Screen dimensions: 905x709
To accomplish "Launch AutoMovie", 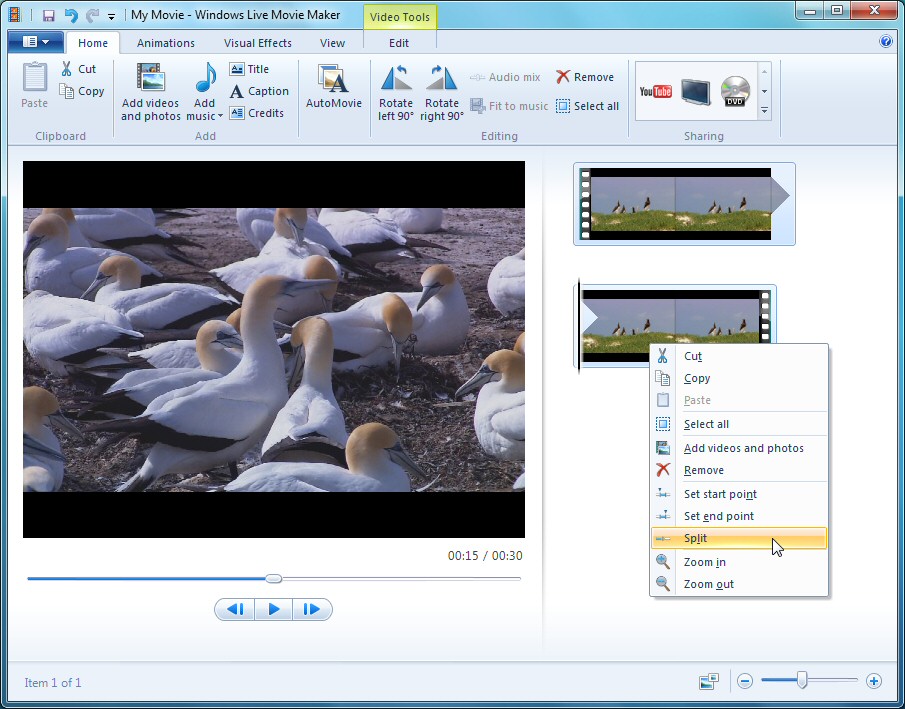I will (x=334, y=87).
